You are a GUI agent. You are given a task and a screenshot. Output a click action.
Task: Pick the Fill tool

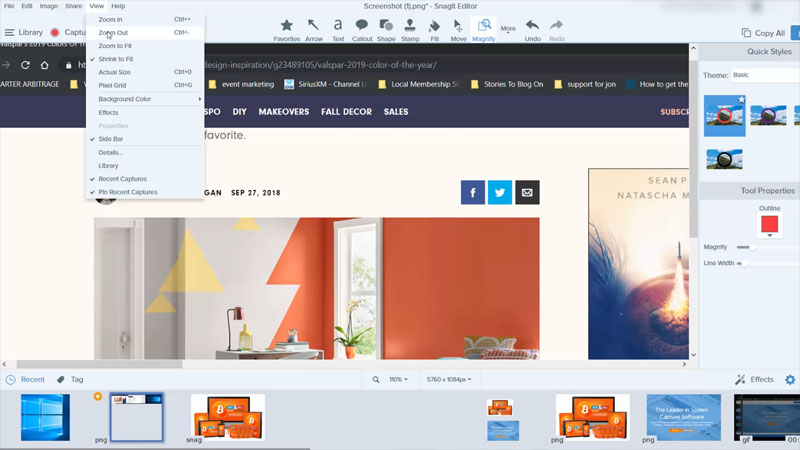(434, 27)
